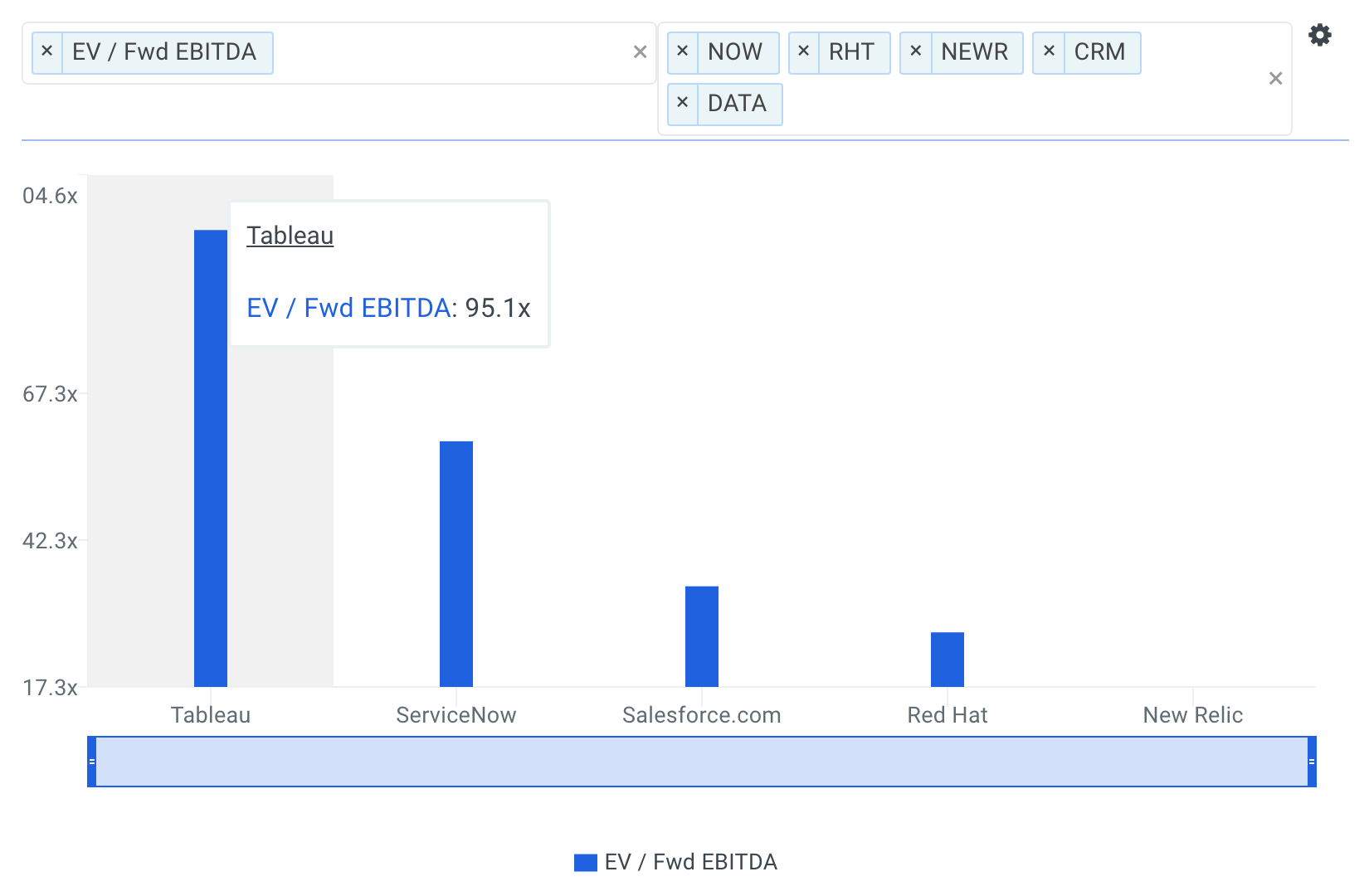
Task: Remove the DATA ticker tag
Action: click(x=682, y=104)
